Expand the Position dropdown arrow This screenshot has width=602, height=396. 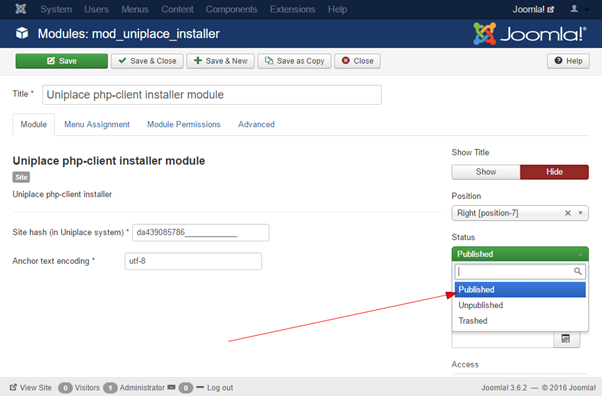(580, 213)
